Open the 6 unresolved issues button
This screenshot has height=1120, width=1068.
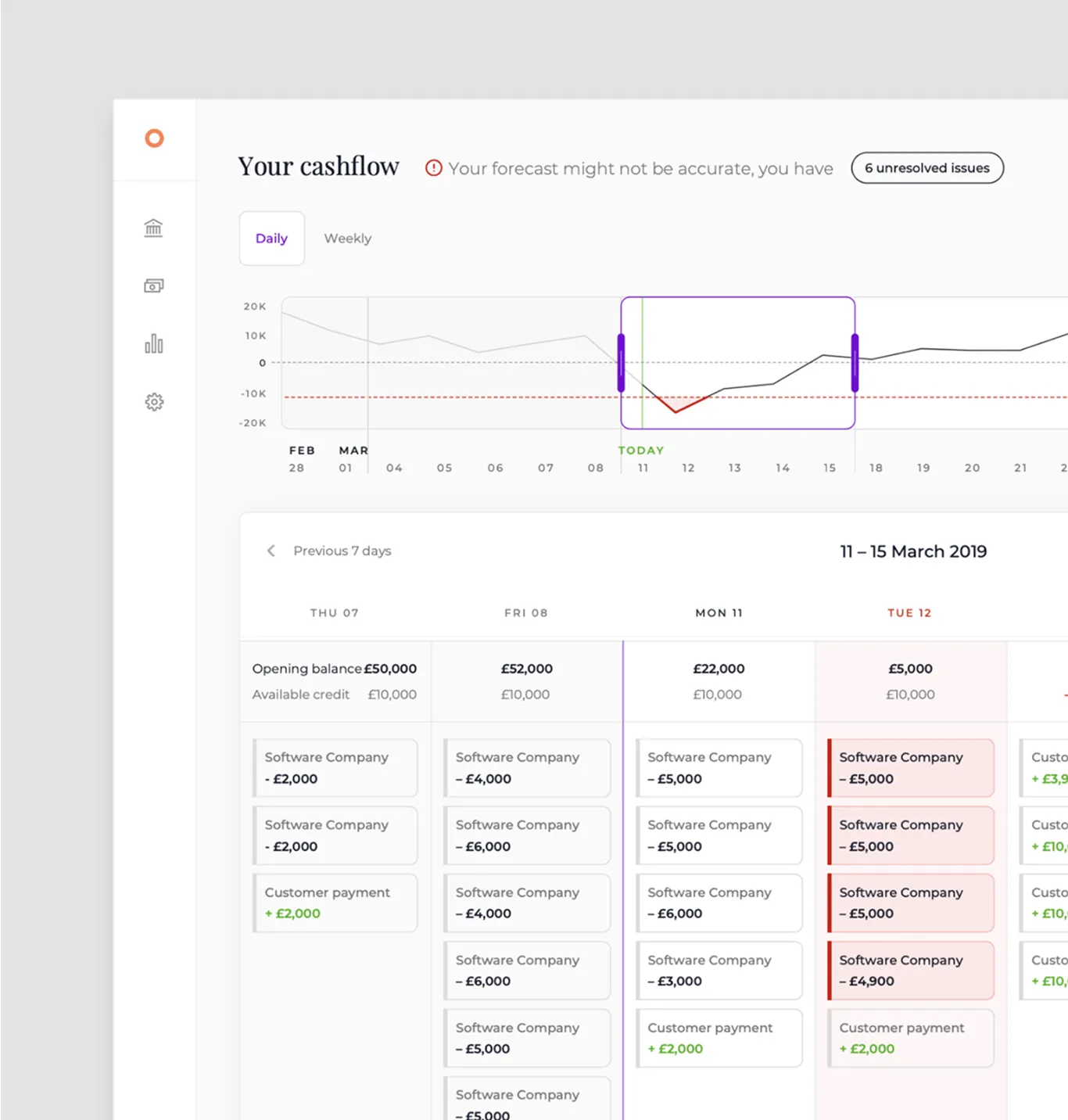(x=926, y=168)
